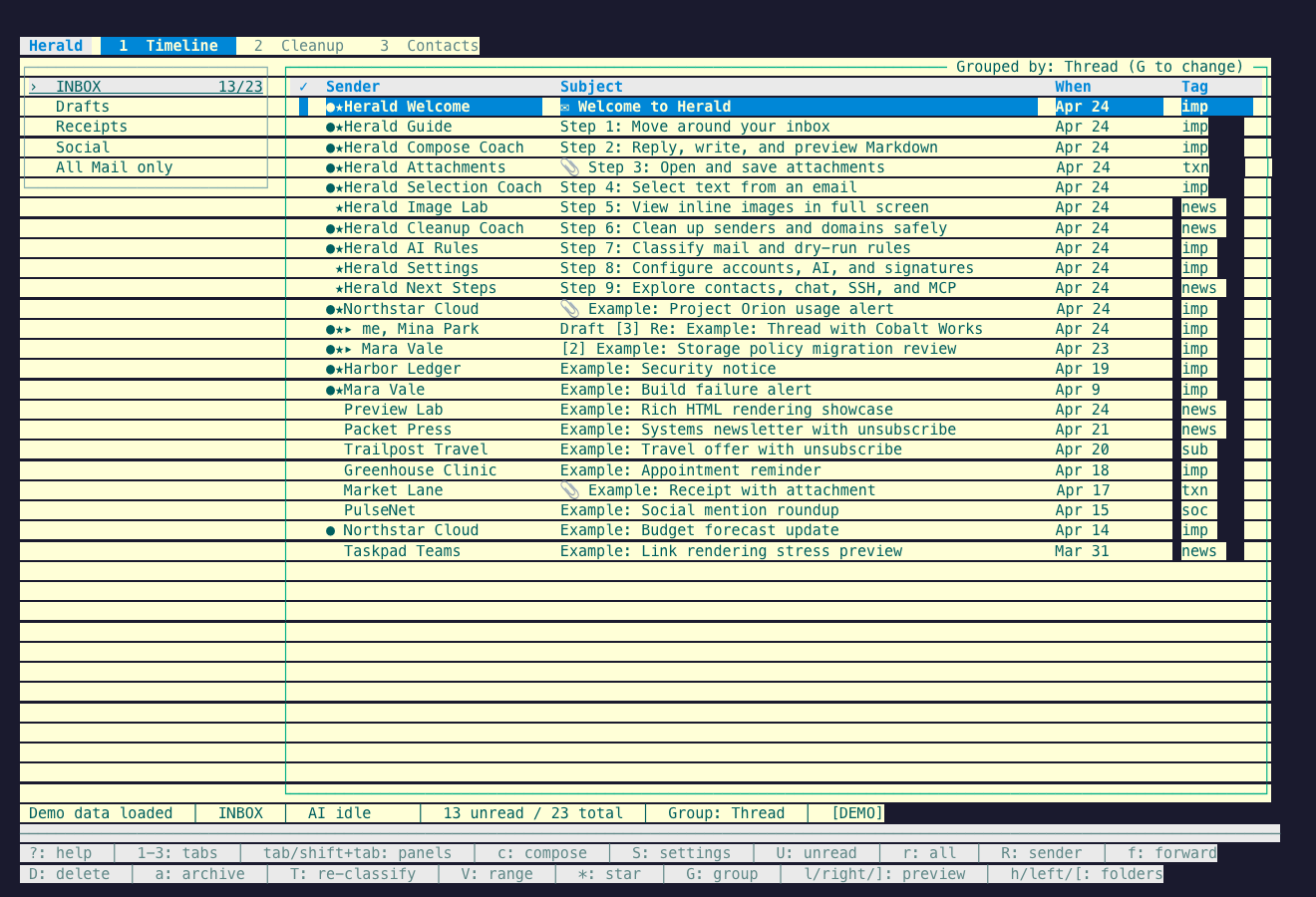
Task: Click unread dot on Northstar Cloud Budget forecast row
Action: point(331,530)
